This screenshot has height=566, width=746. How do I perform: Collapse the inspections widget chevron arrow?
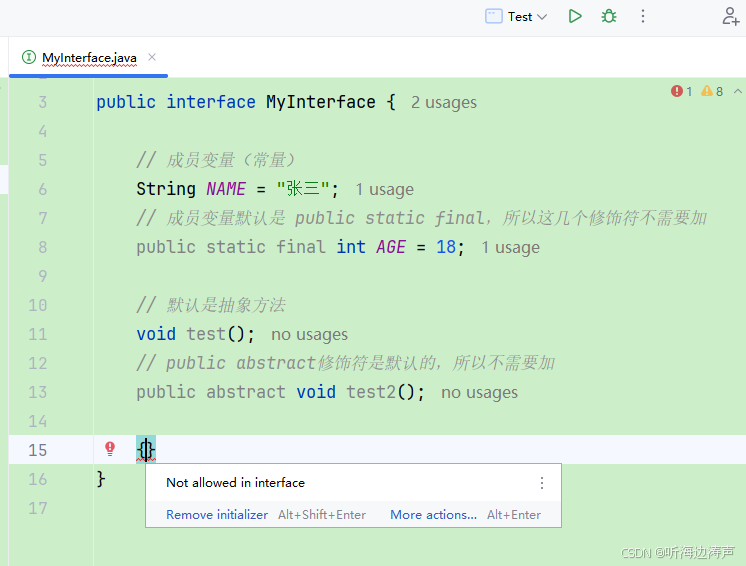(737, 91)
